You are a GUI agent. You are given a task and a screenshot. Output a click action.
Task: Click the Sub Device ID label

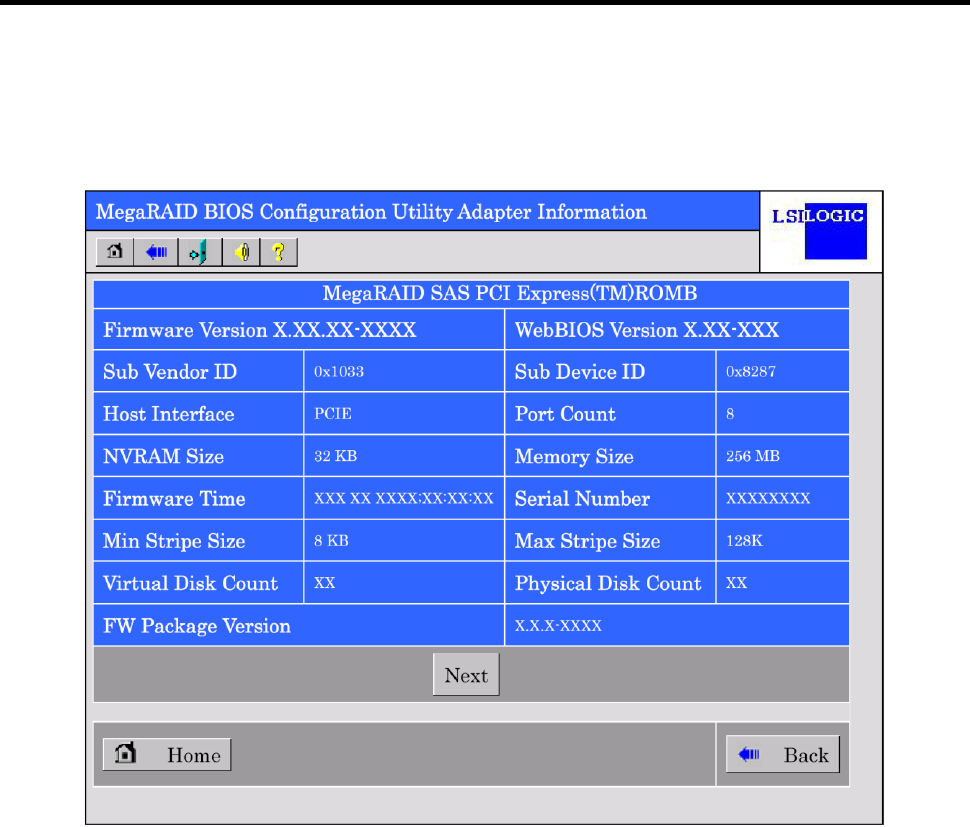click(x=580, y=372)
